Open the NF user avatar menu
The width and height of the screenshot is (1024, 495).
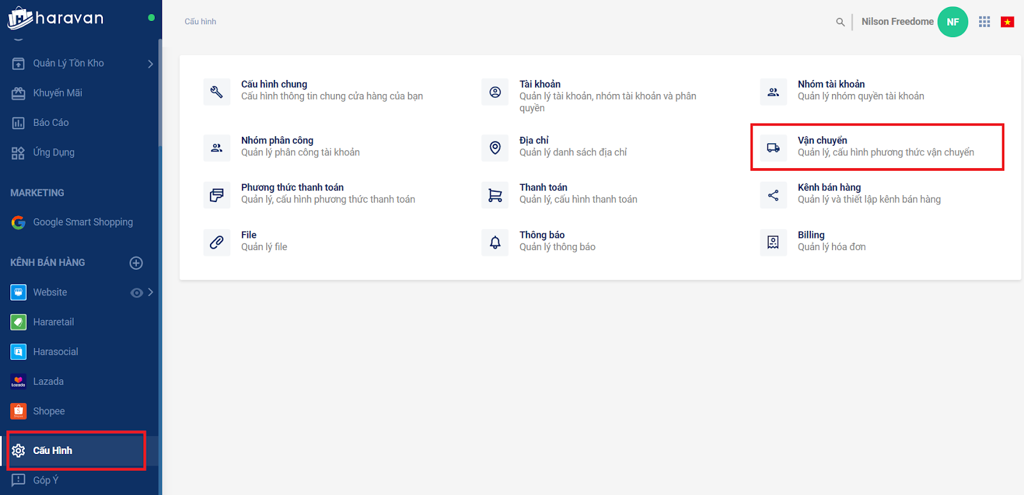(x=952, y=22)
